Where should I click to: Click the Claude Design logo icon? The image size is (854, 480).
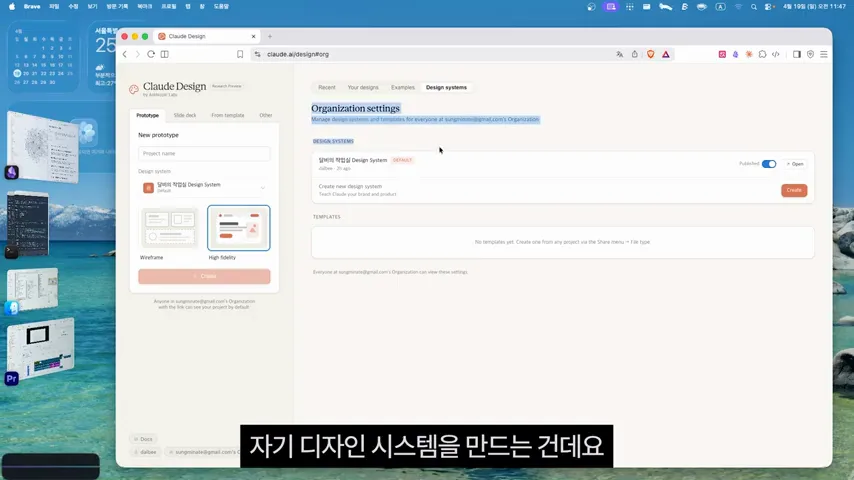(134, 89)
